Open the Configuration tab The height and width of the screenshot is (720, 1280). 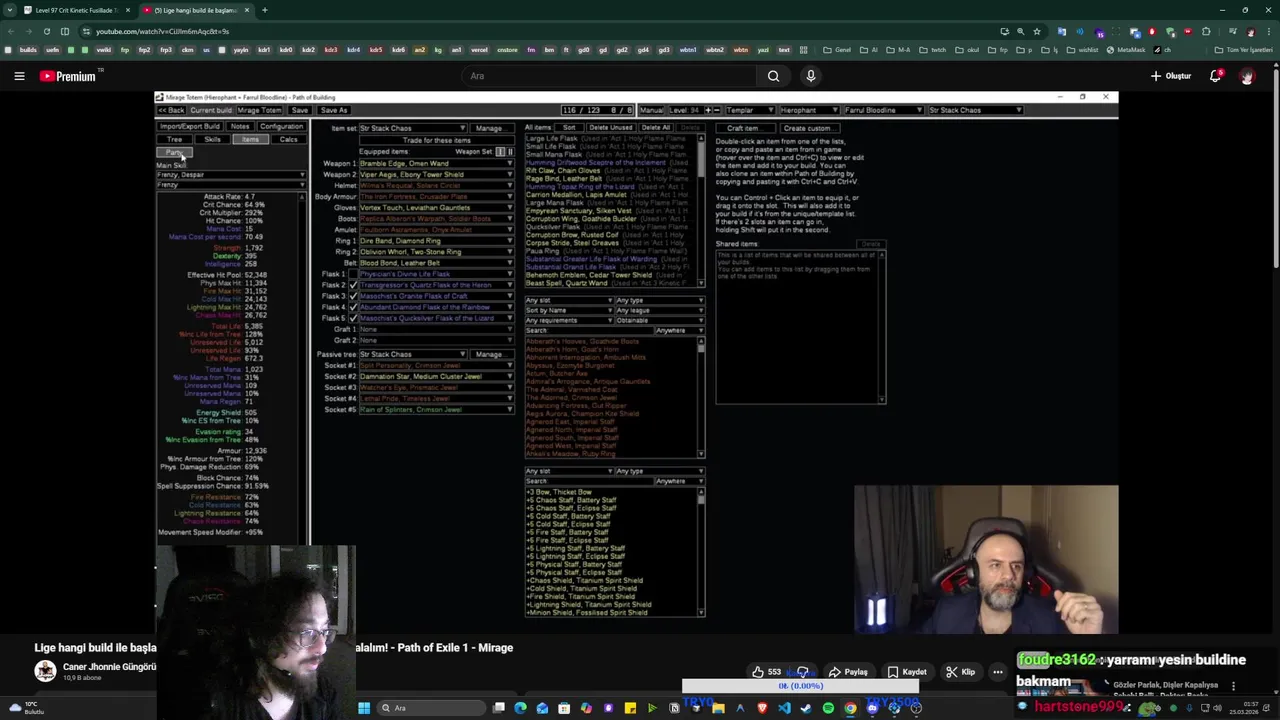[281, 126]
